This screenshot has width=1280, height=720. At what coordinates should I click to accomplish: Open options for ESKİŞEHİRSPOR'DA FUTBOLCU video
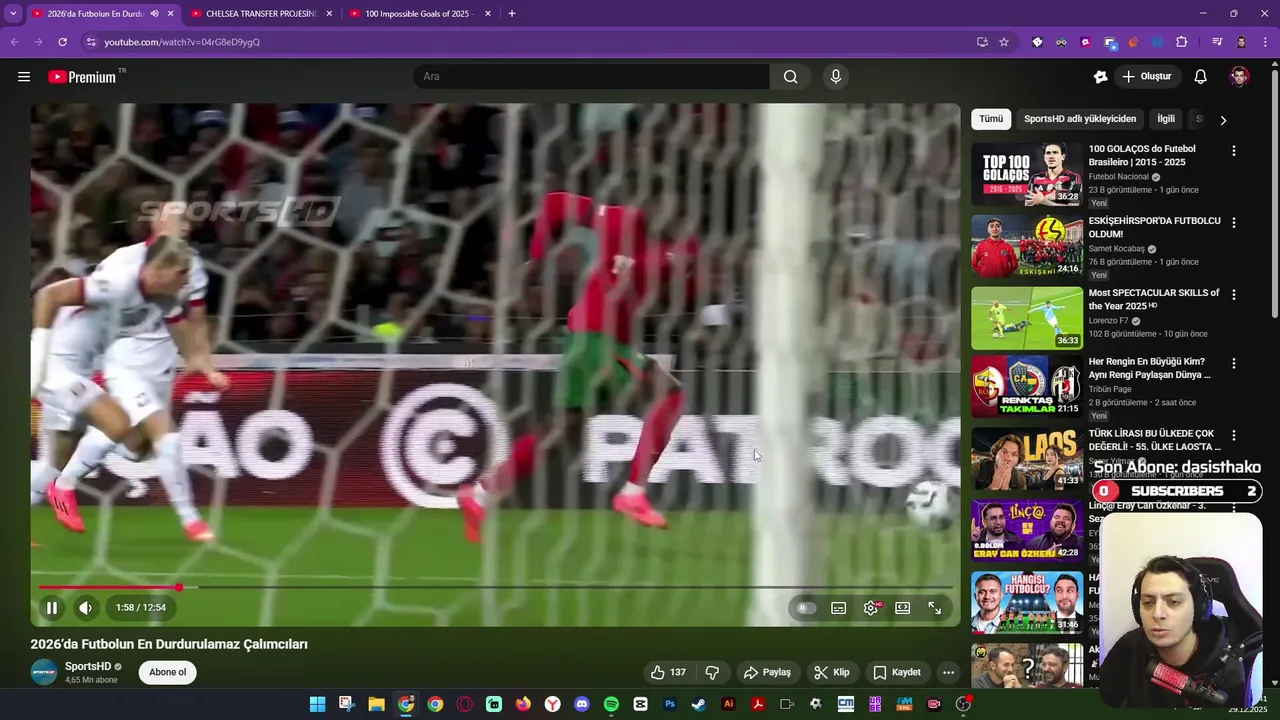pos(1233,223)
